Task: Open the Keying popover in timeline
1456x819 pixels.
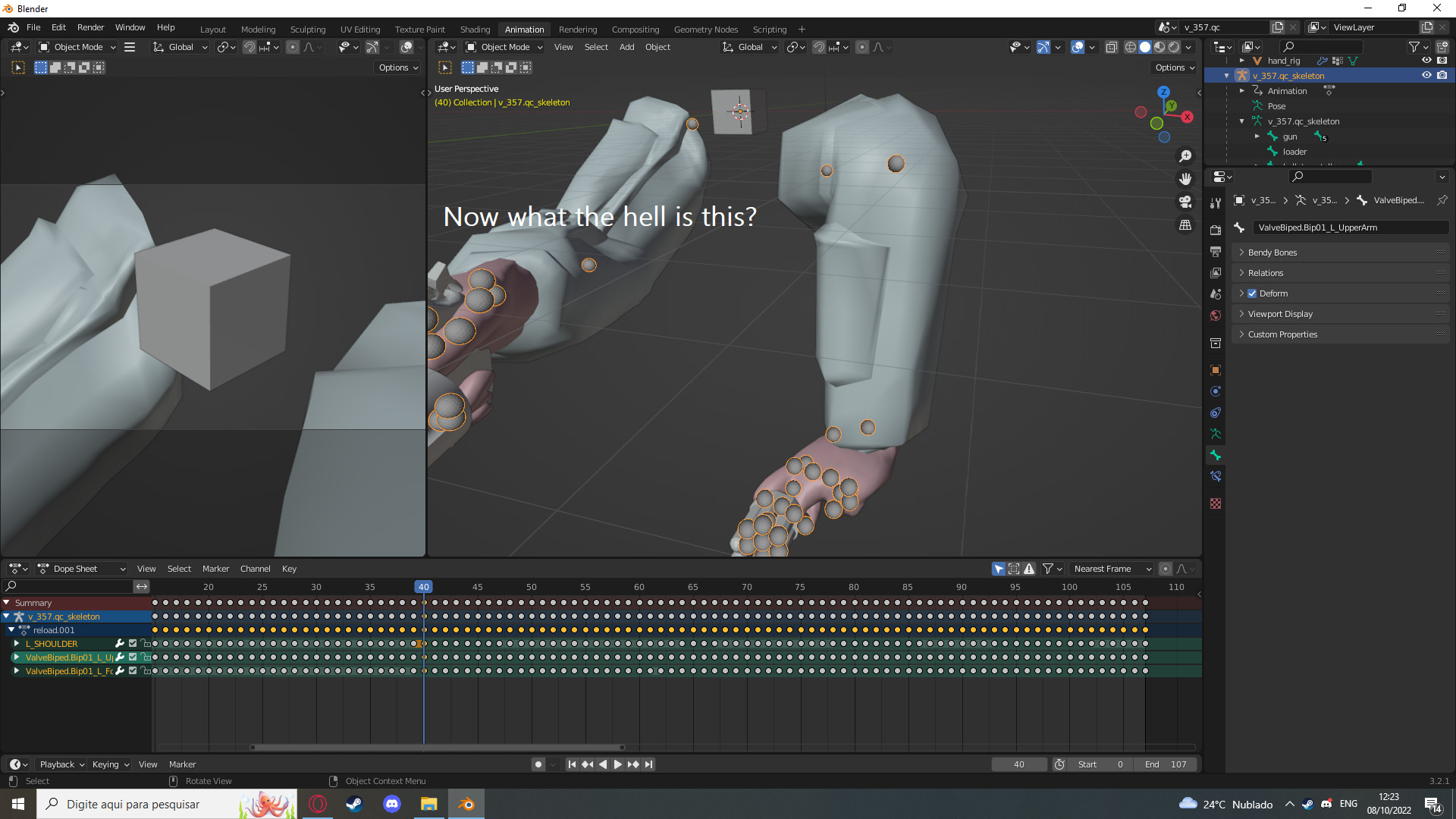Action: (x=111, y=764)
